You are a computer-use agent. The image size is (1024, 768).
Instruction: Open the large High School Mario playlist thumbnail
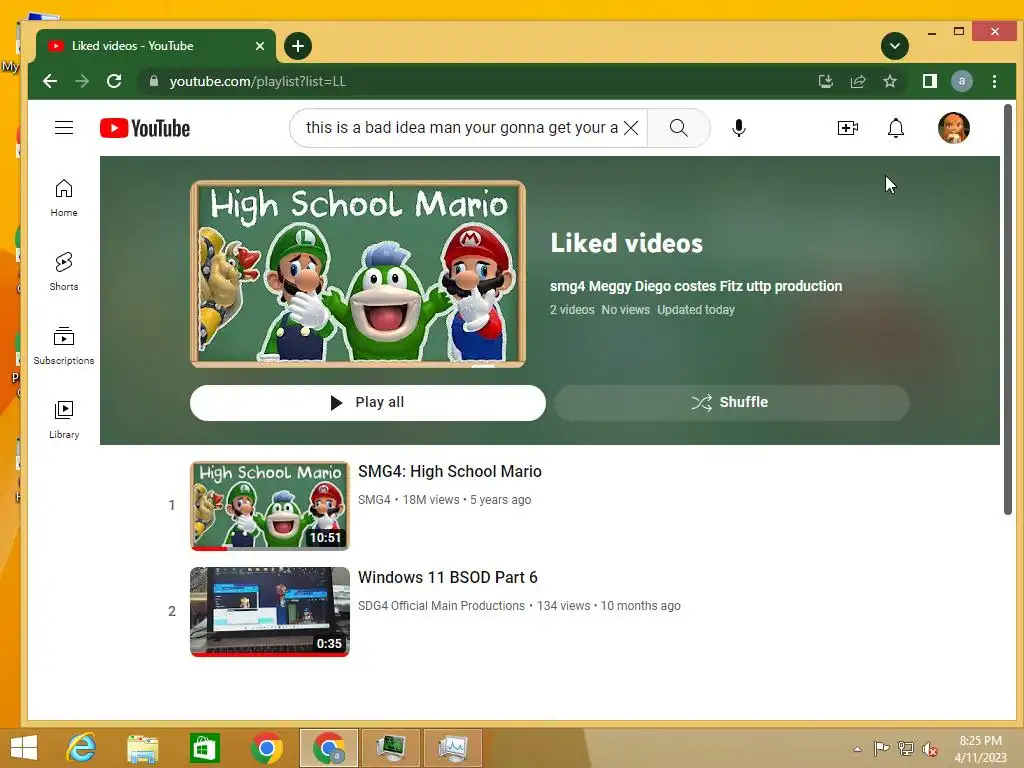pos(358,274)
